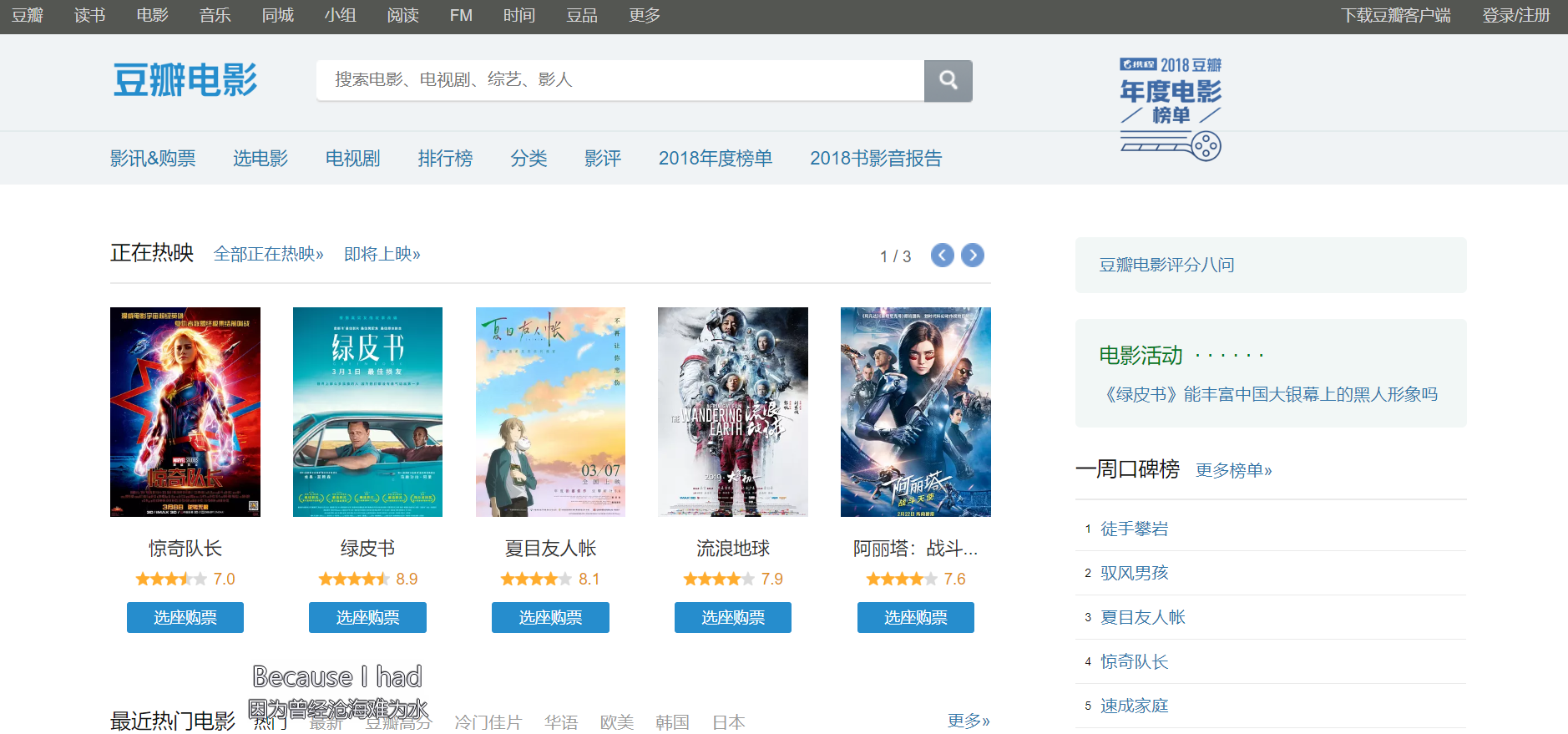Open FM in top bar

pyautogui.click(x=461, y=15)
